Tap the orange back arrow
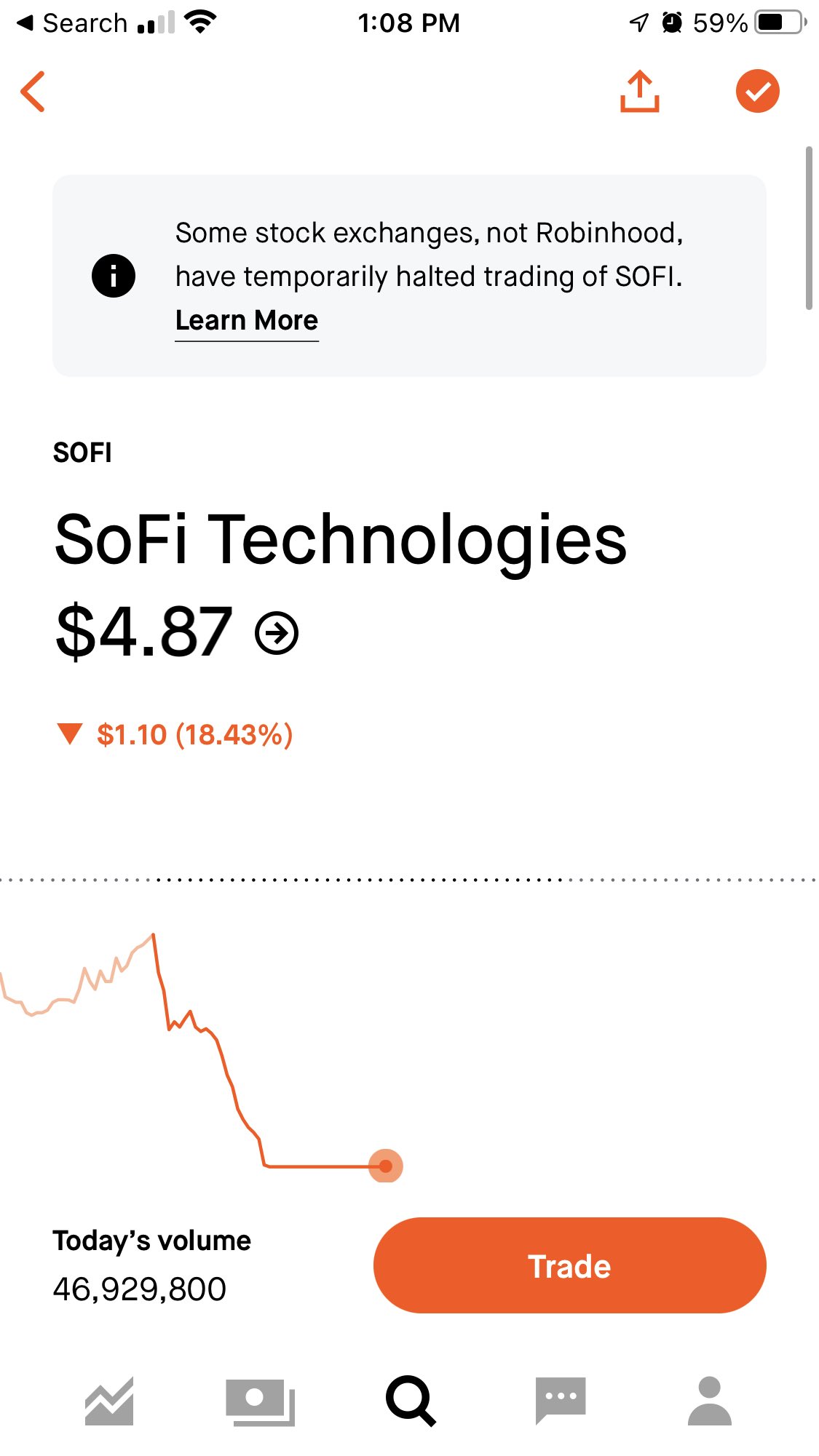The image size is (819, 1456). click(33, 92)
